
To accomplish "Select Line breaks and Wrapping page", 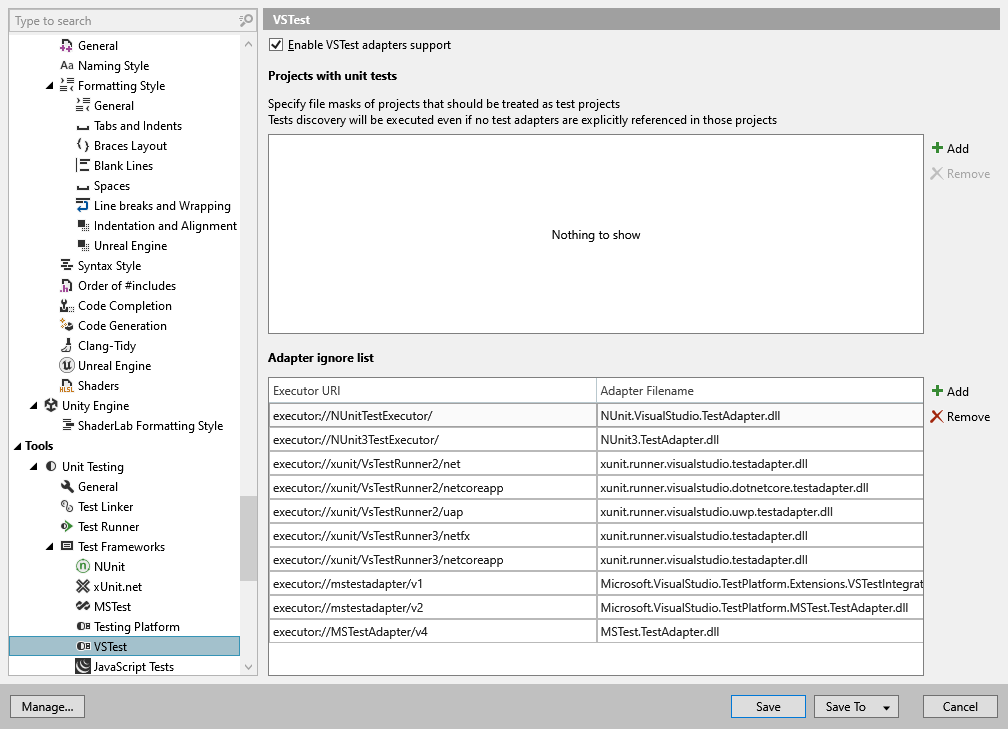I will (161, 206).
